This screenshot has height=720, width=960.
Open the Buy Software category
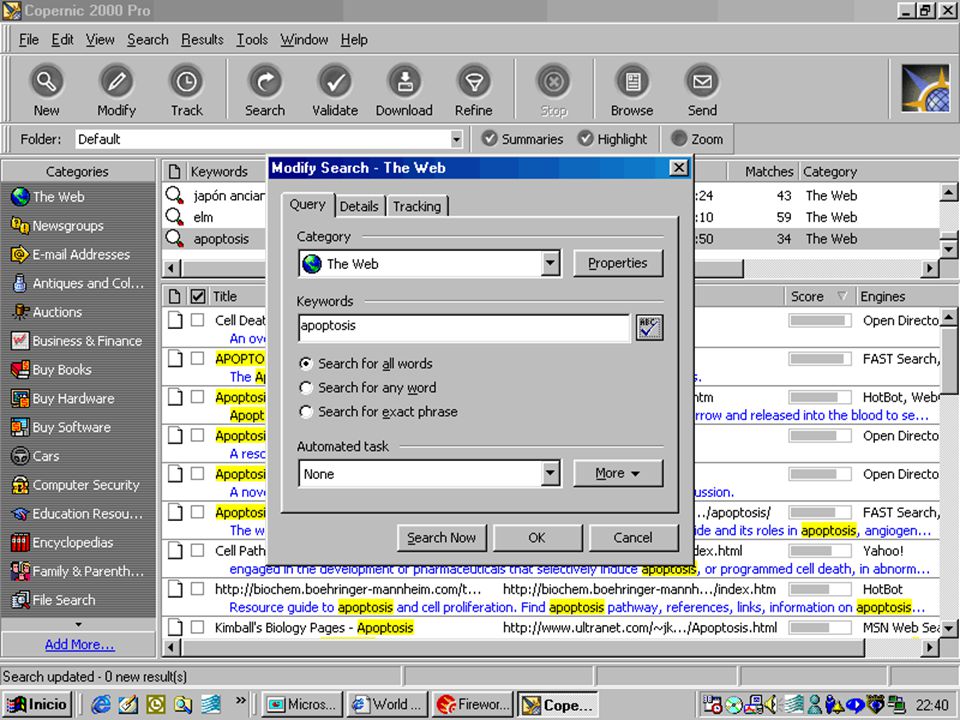coord(61,427)
